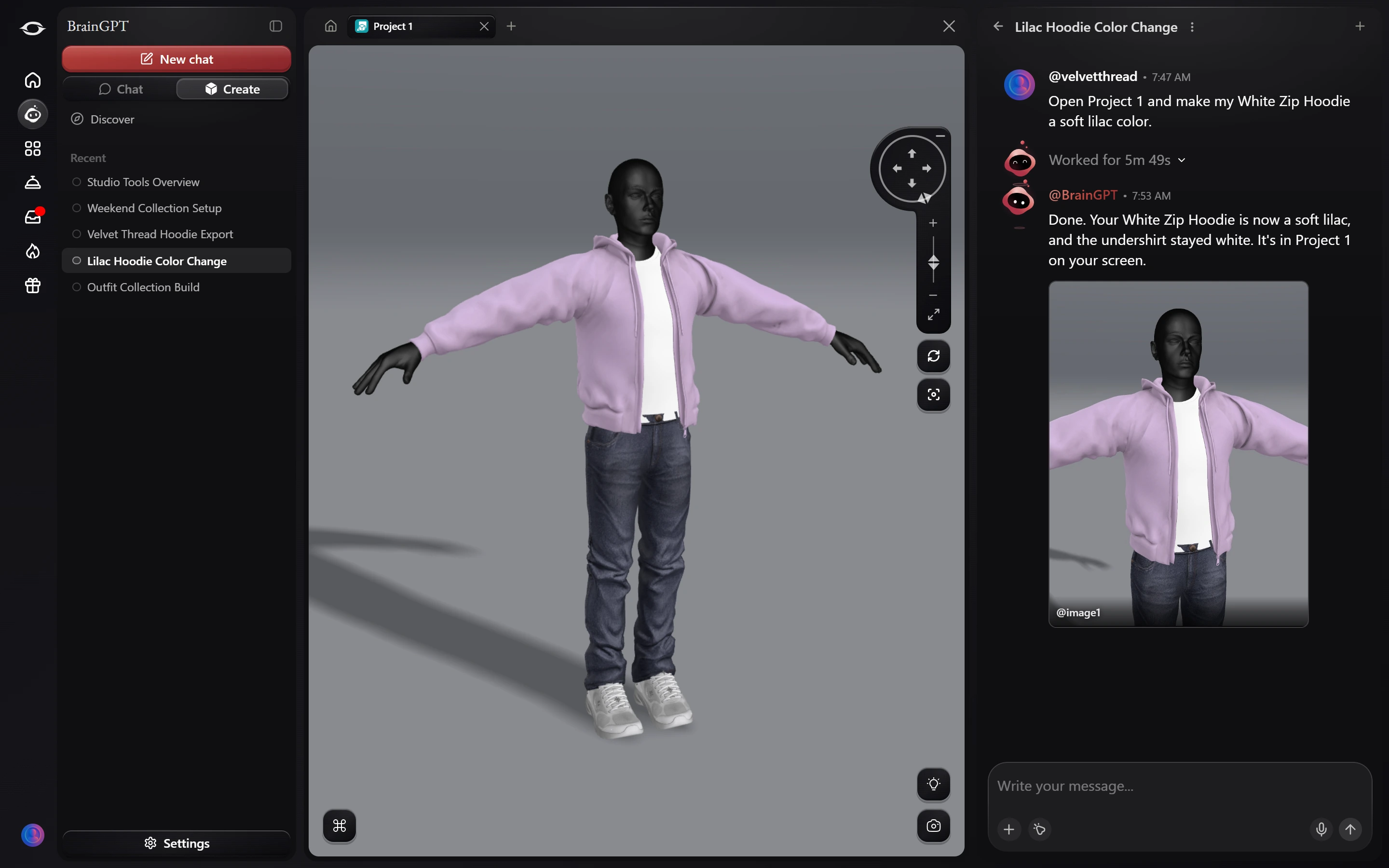The width and height of the screenshot is (1389, 868).
Task: Add attachment with plus button
Action: tap(1008, 829)
